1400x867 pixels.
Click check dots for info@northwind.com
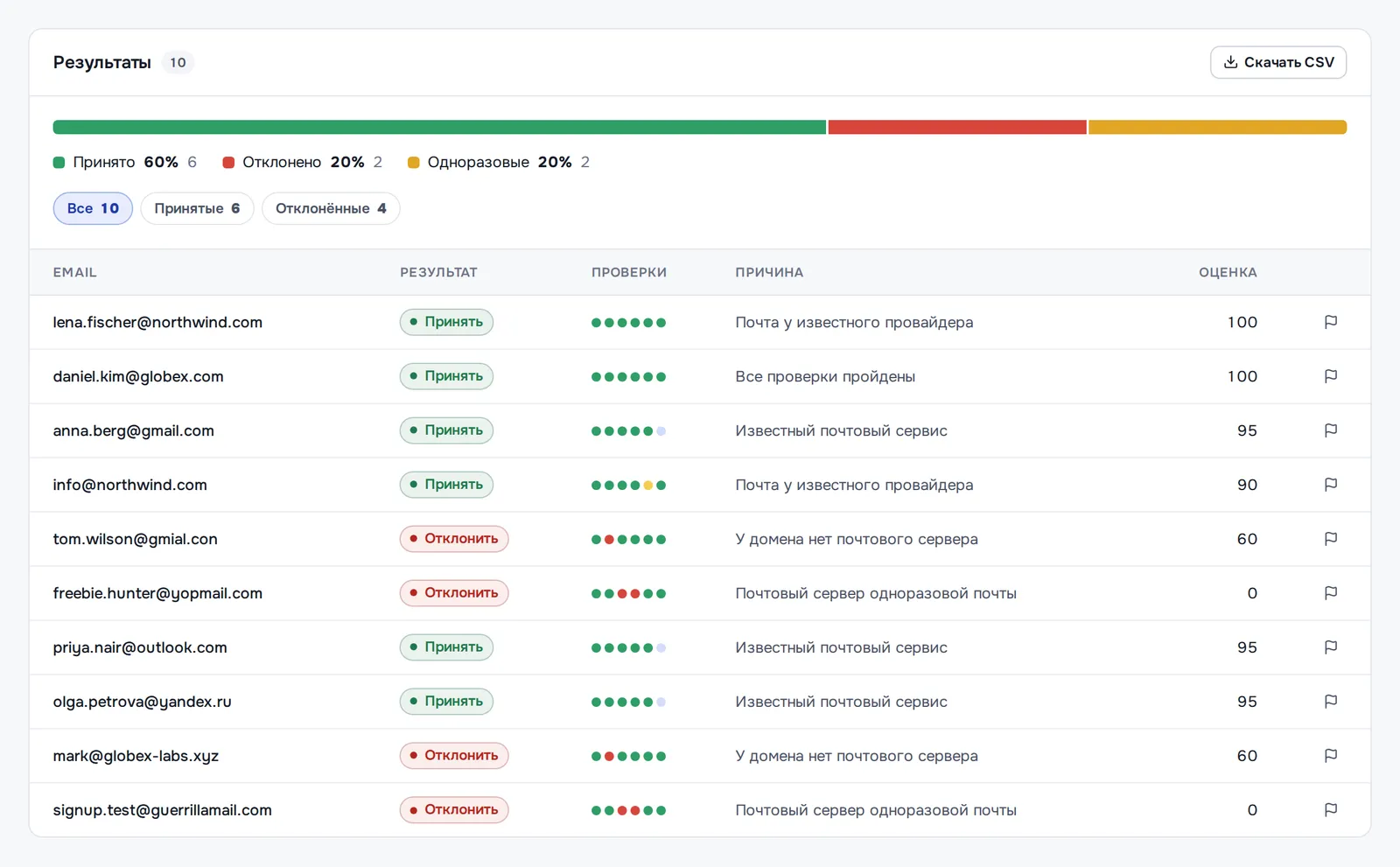coord(628,485)
